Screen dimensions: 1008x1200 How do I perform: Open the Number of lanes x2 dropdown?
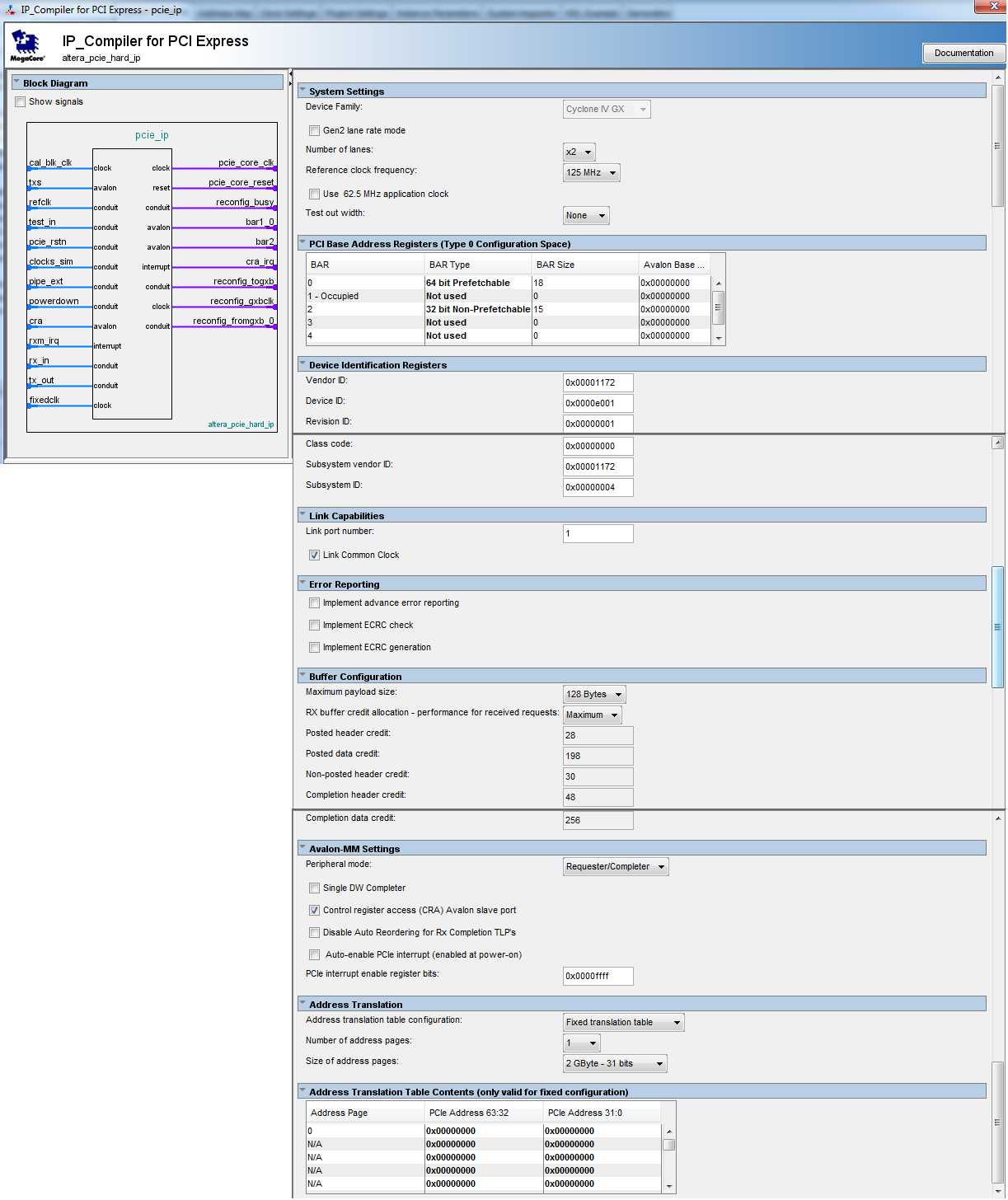point(579,152)
